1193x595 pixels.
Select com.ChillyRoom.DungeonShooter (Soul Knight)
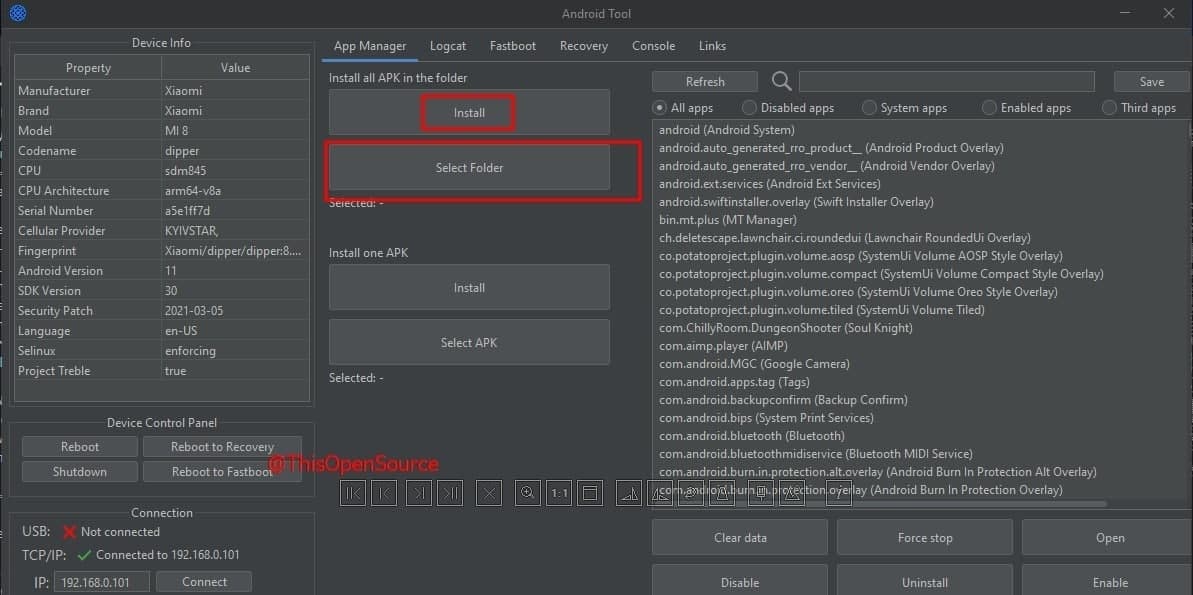click(x=786, y=328)
